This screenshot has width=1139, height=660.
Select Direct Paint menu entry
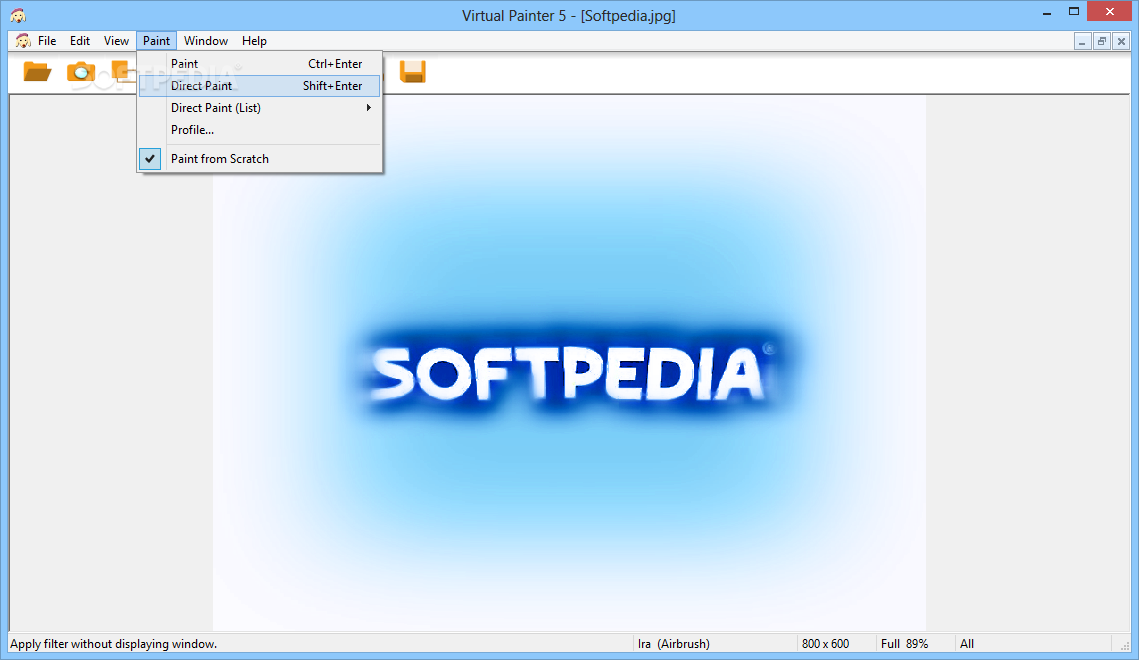(260, 86)
